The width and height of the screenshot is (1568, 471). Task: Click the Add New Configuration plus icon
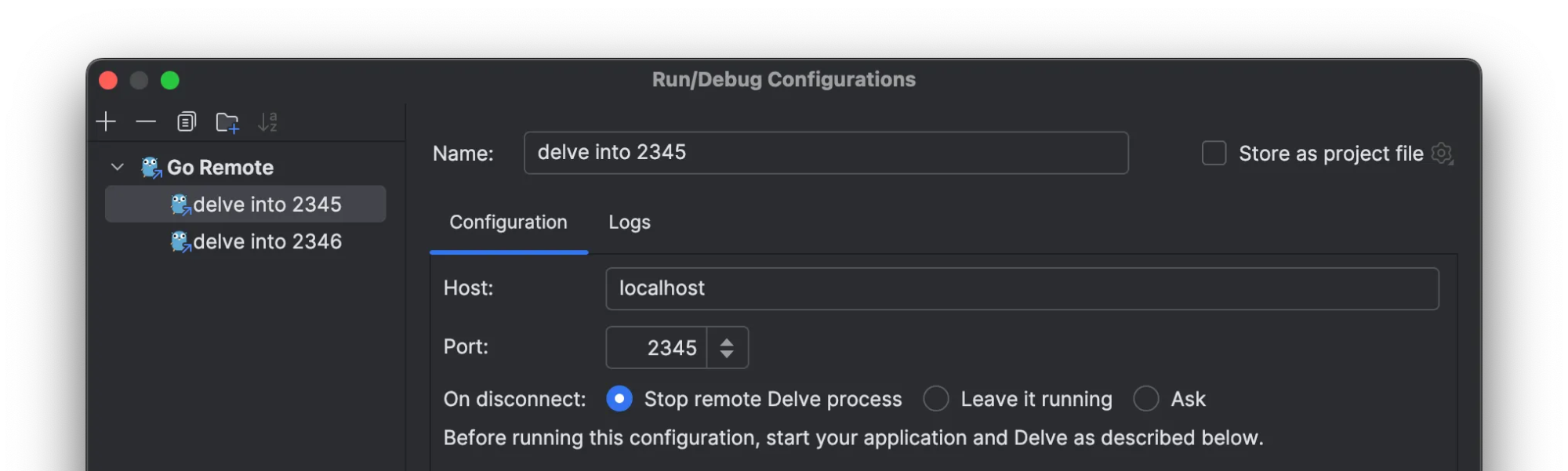(x=106, y=122)
